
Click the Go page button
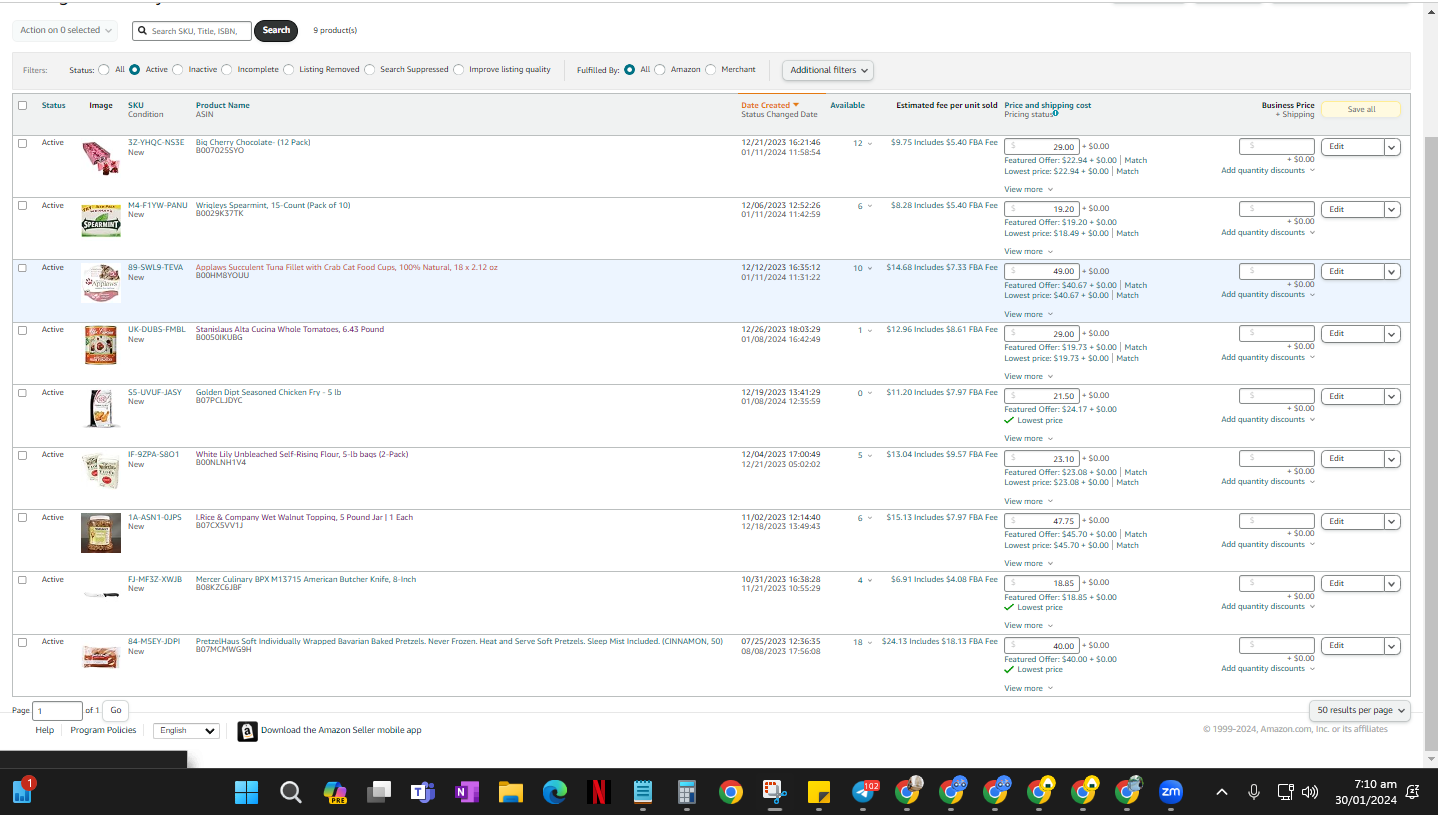point(116,711)
